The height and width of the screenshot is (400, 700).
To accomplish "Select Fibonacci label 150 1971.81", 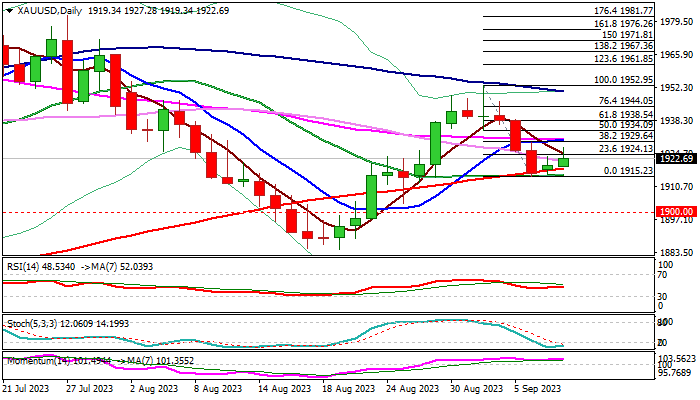I will [x=627, y=35].
